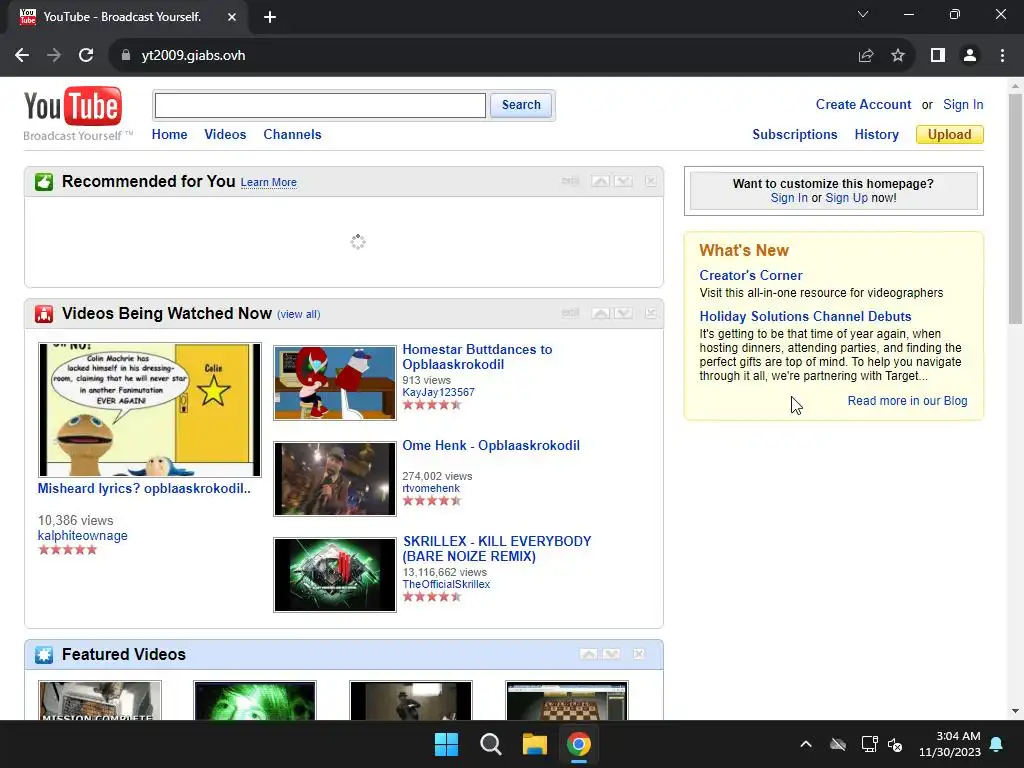
Task: Close the Featured Videos panel
Action: pos(639,654)
